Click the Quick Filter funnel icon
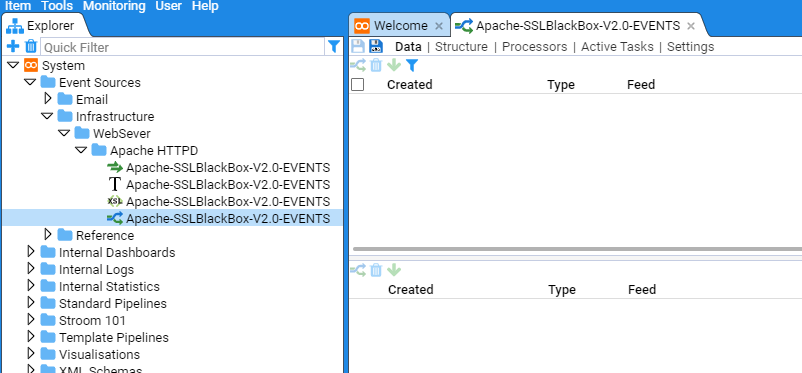 pos(333,47)
